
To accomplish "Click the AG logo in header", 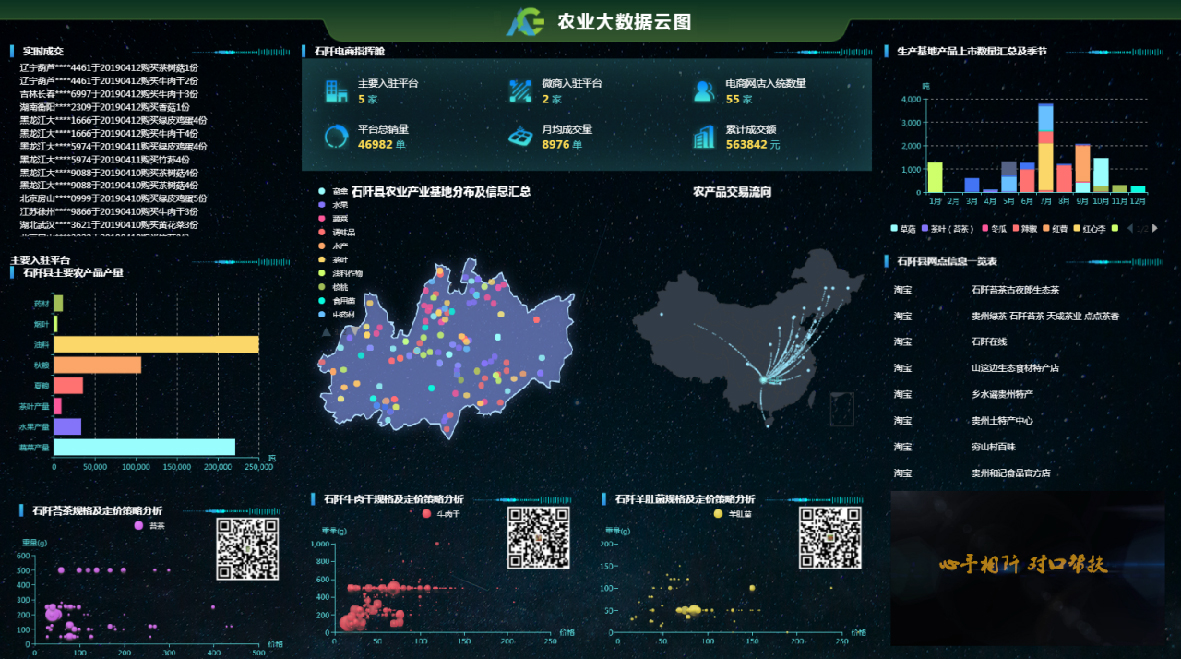I will (524, 21).
